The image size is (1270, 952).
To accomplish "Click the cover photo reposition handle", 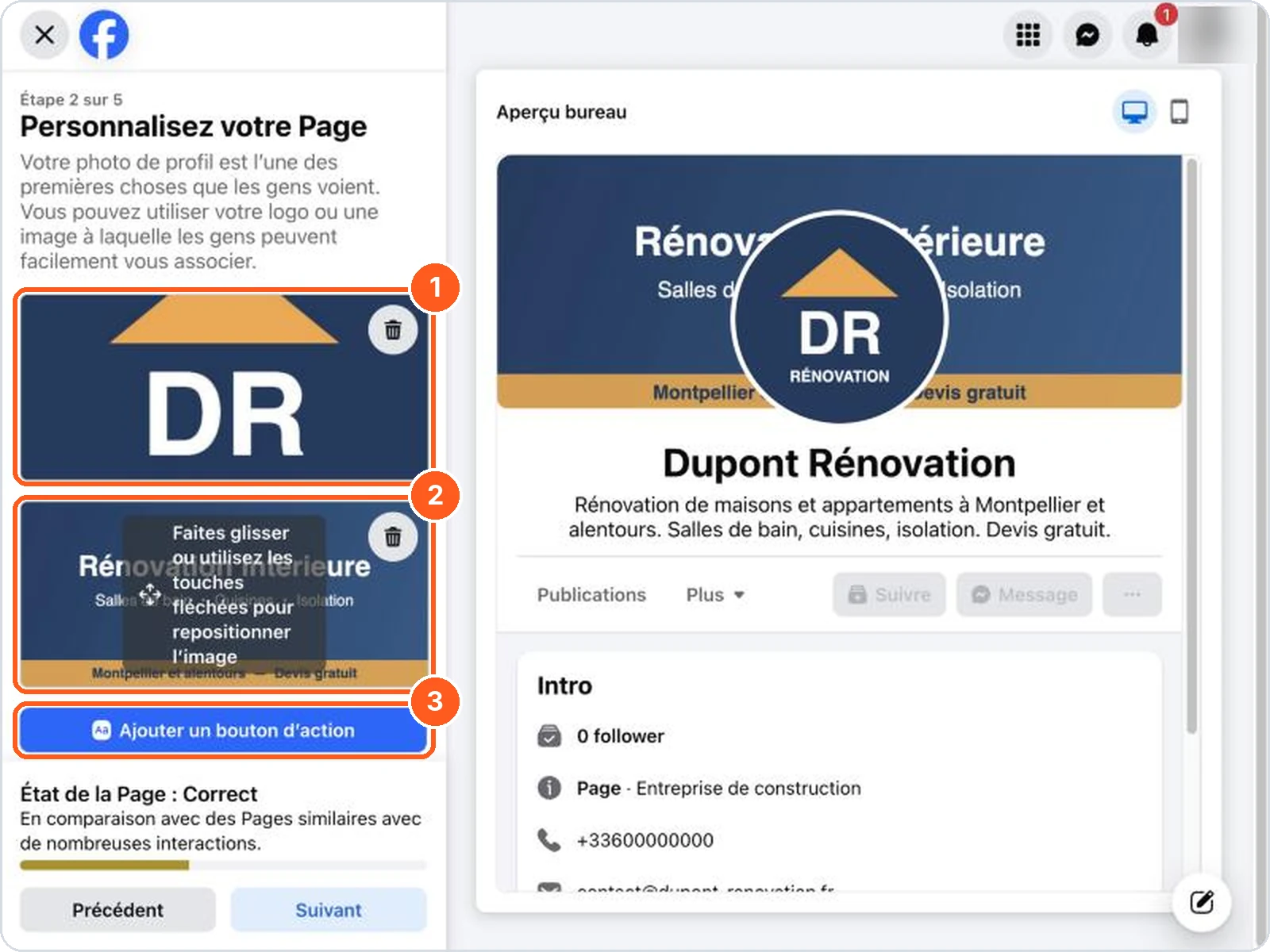I will [x=150, y=594].
